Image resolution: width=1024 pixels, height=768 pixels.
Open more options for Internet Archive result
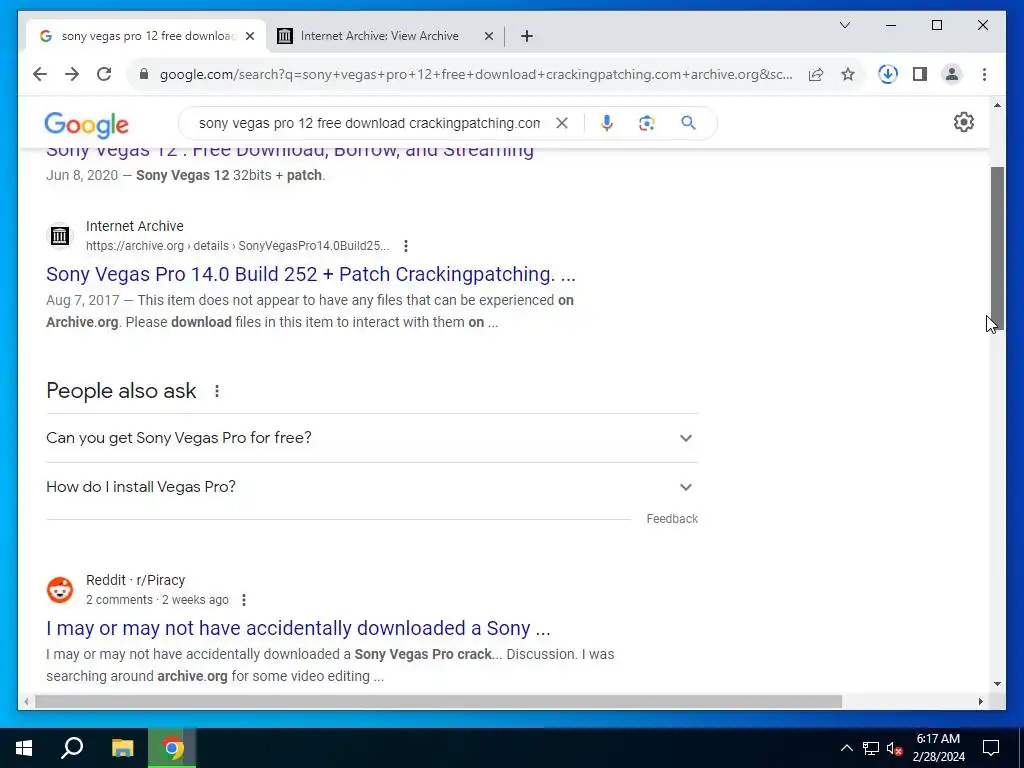[x=406, y=246]
